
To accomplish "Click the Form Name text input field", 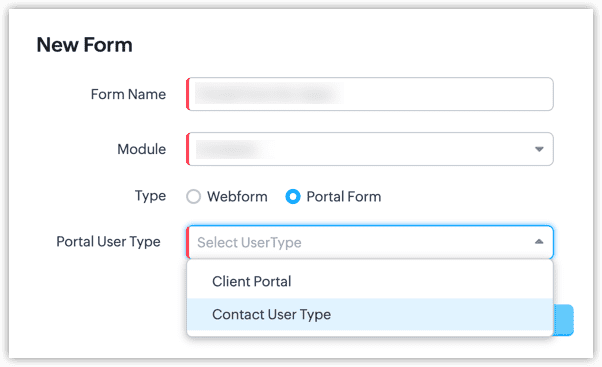I will (370, 94).
